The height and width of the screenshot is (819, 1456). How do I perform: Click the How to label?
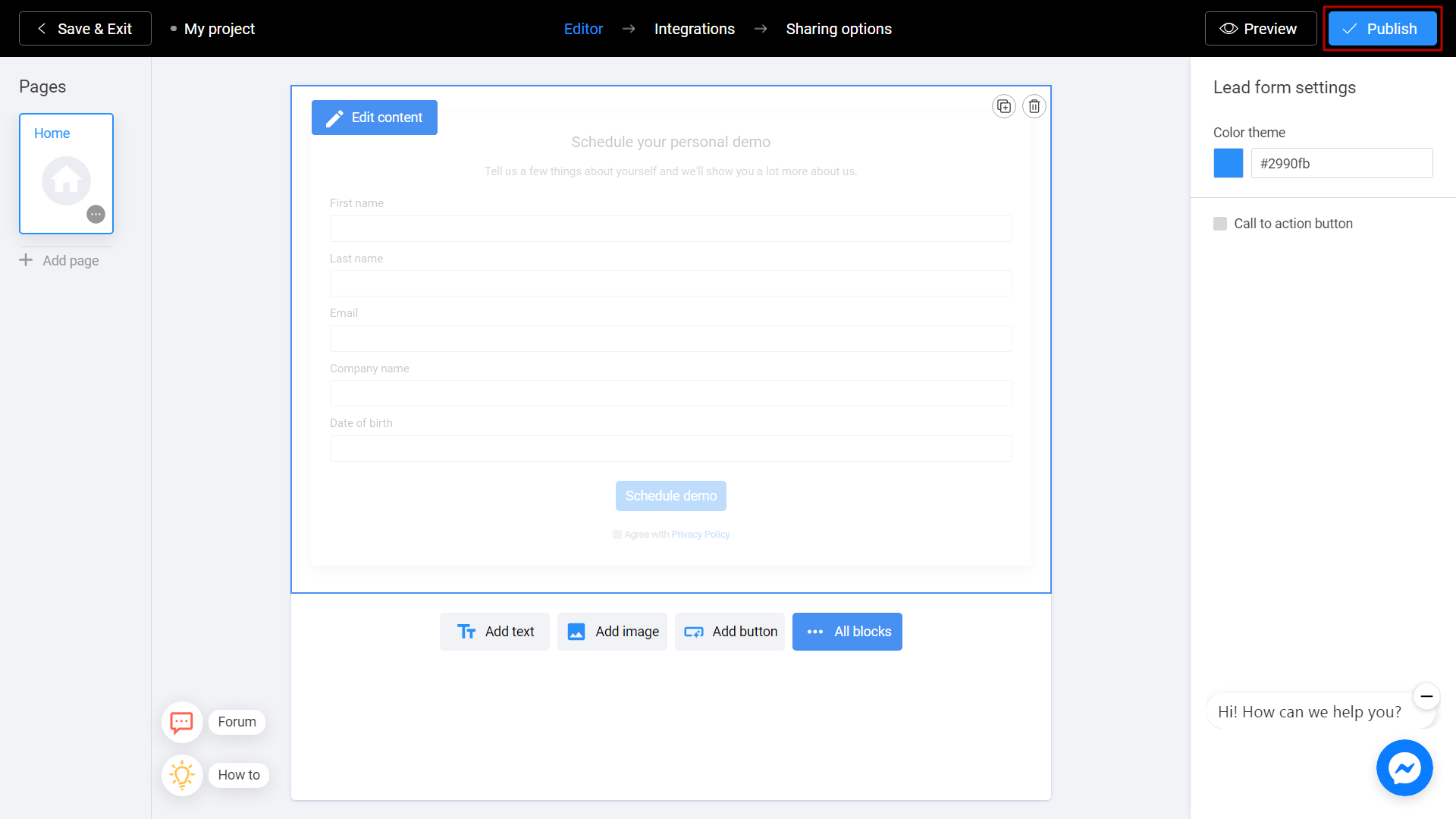pos(239,775)
